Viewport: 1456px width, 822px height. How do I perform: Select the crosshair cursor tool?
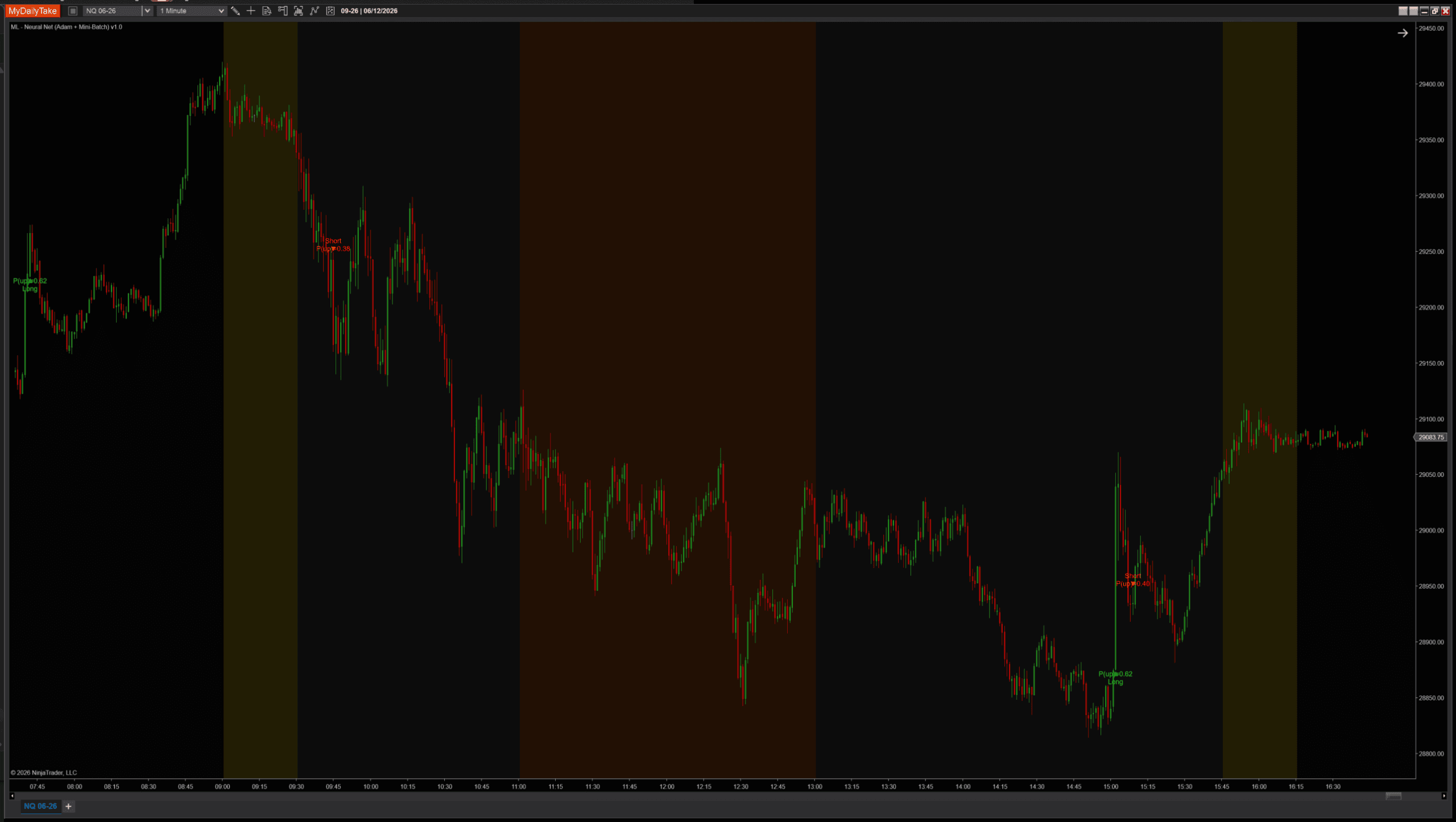point(251,11)
